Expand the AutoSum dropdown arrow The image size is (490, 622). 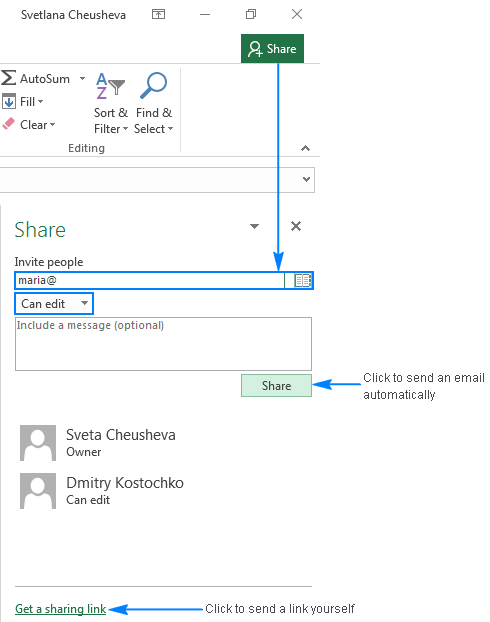(x=82, y=78)
